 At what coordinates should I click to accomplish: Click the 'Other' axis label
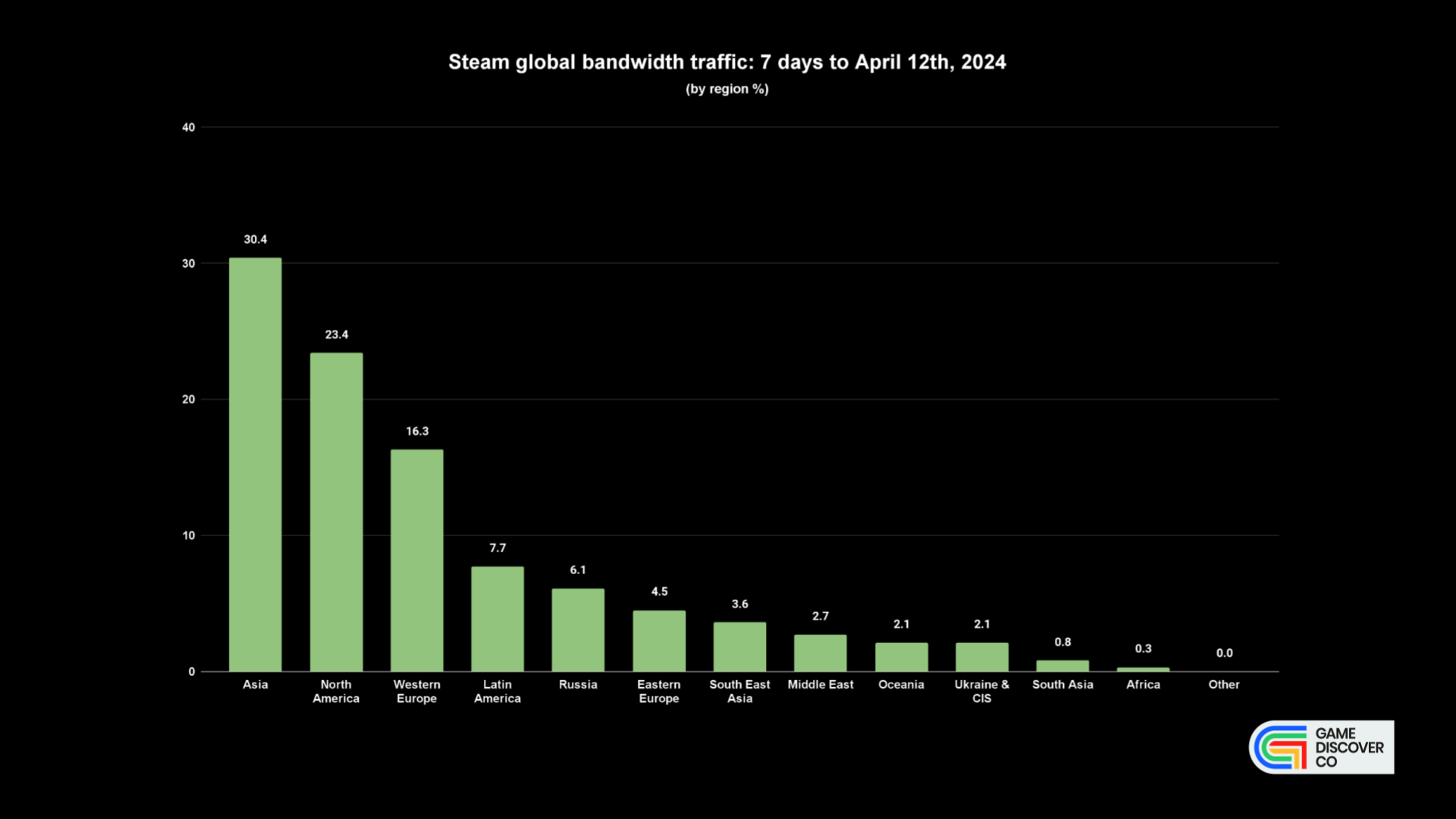coord(1224,684)
